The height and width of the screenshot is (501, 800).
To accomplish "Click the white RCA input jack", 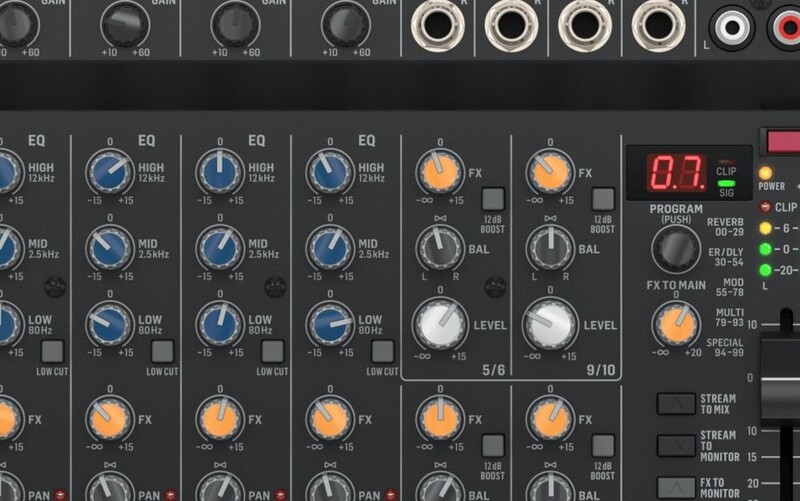I will pos(733,27).
